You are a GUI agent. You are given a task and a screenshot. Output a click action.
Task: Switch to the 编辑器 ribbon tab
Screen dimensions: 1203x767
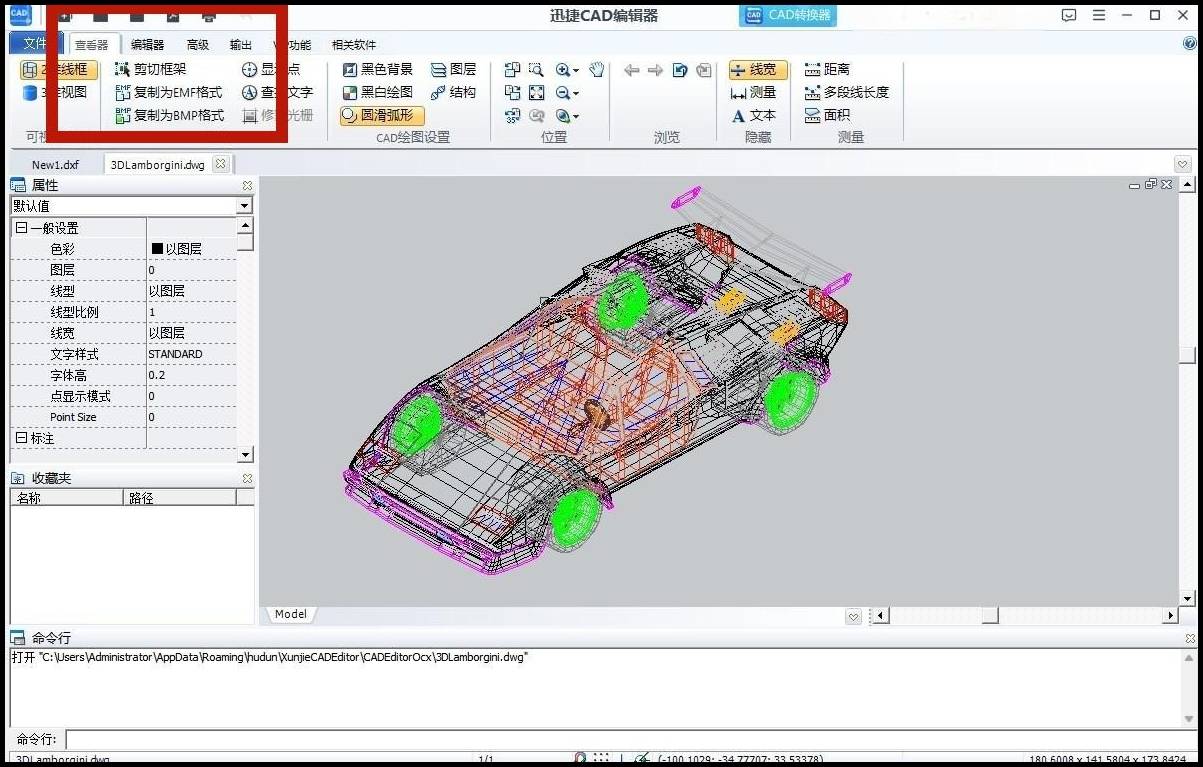click(x=147, y=45)
